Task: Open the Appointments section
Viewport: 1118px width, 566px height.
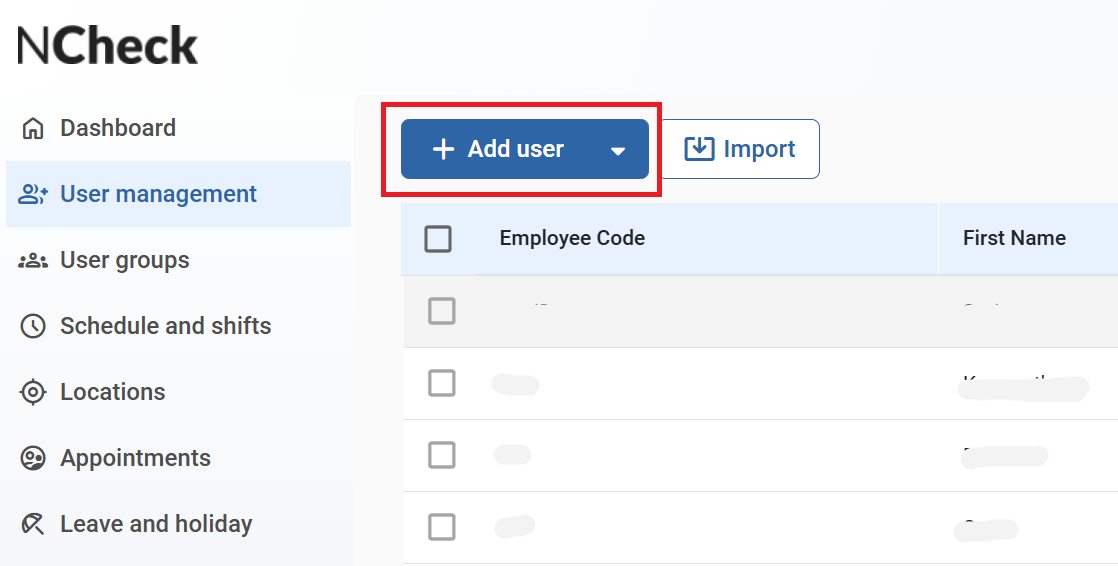Action: pyautogui.click(x=178, y=458)
